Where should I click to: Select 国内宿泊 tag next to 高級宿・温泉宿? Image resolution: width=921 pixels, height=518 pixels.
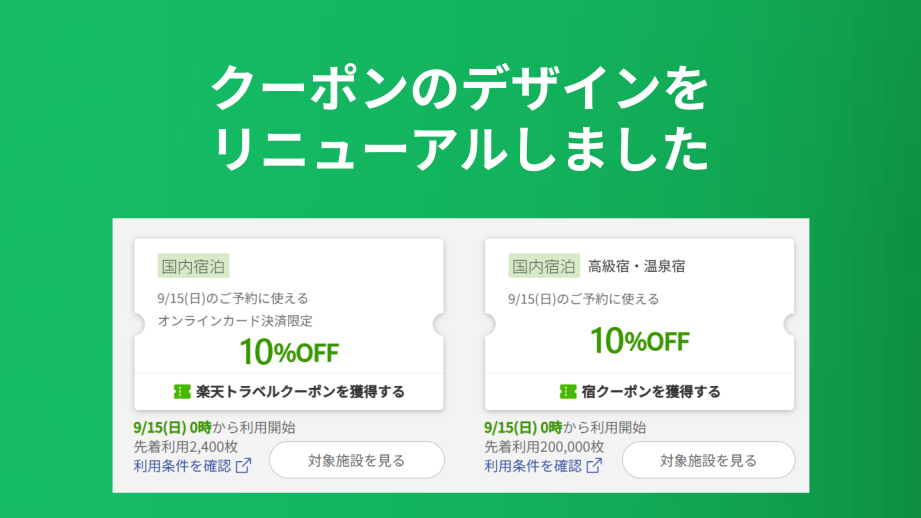(x=544, y=266)
